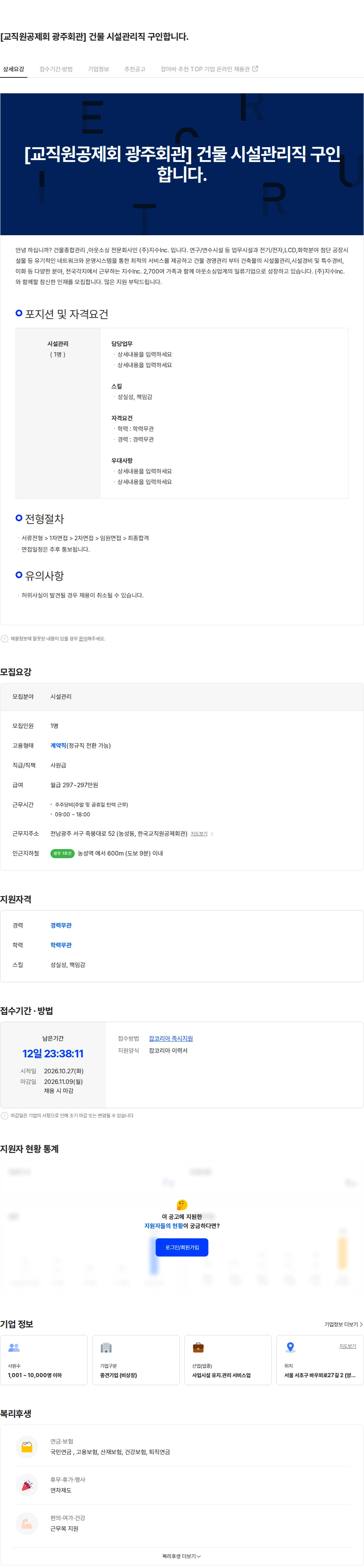This screenshot has width=364, height=1568.
Task: Click the 편의·여가·건강 muscle icon
Action: 27,1524
